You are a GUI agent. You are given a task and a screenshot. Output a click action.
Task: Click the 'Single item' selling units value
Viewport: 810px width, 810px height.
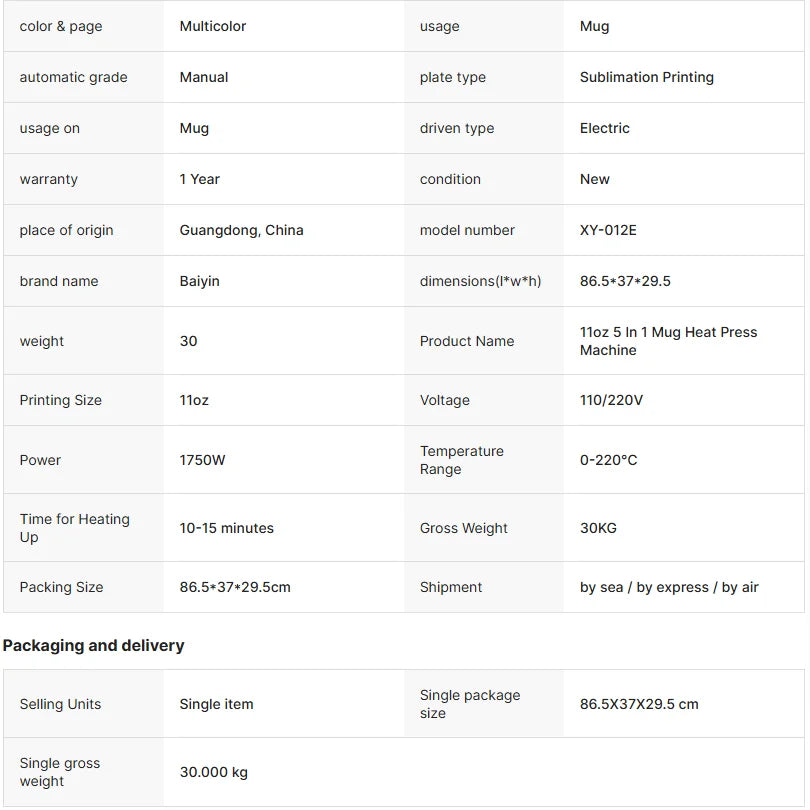click(x=216, y=705)
